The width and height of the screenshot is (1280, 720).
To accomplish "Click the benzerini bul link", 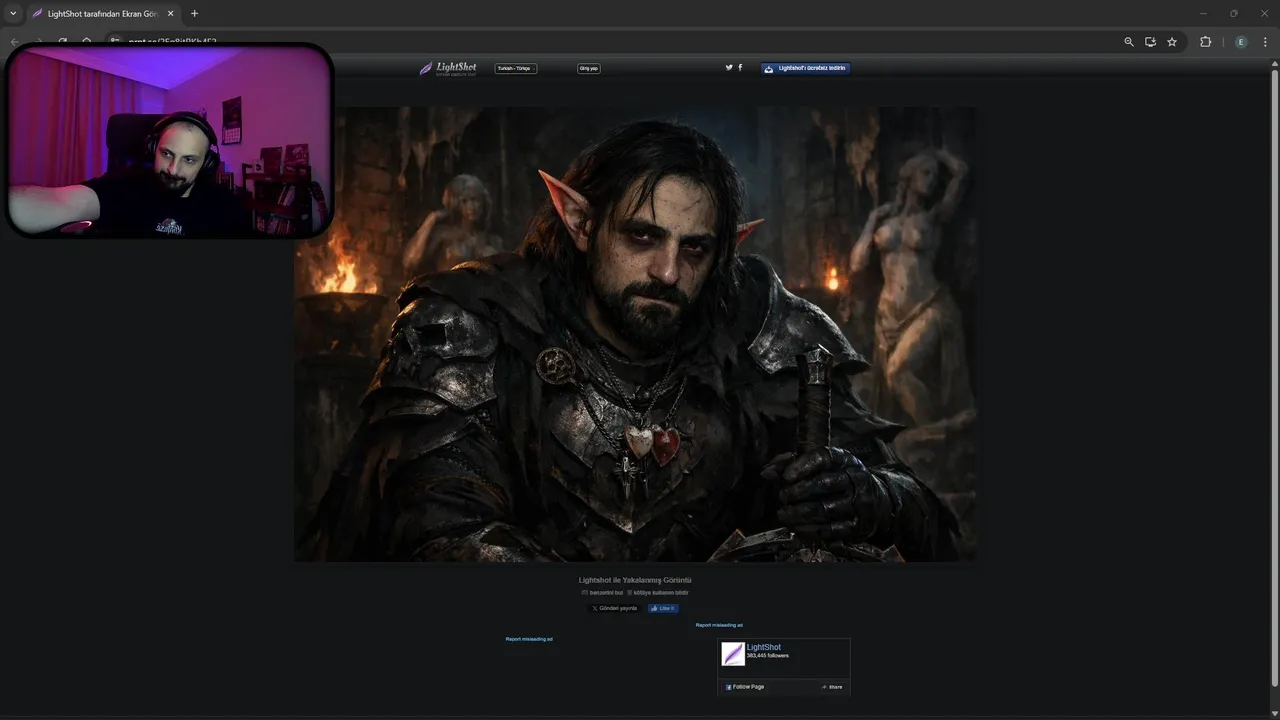I will coord(602,593).
